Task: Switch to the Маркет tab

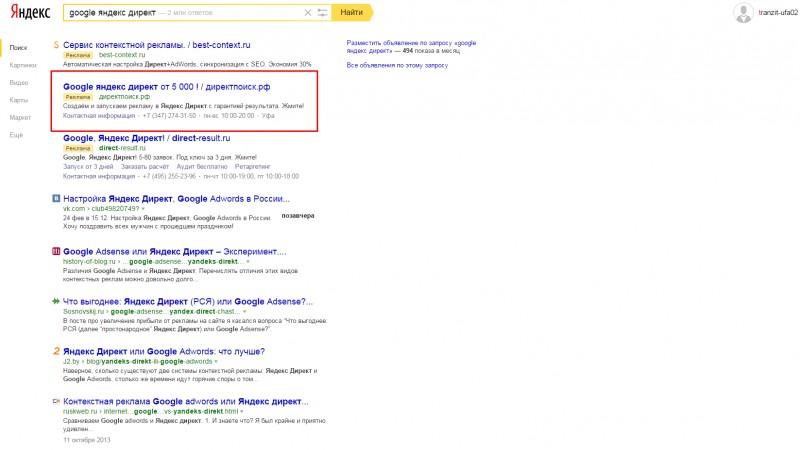Action: click(20, 117)
